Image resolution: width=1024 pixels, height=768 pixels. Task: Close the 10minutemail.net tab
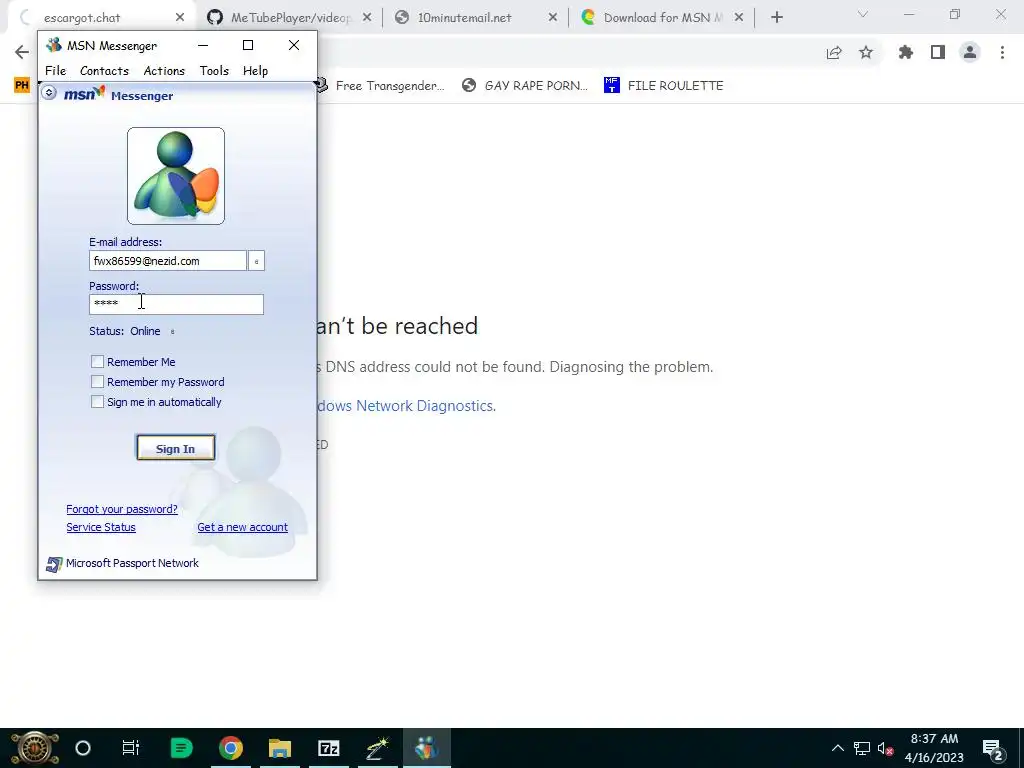point(552,18)
